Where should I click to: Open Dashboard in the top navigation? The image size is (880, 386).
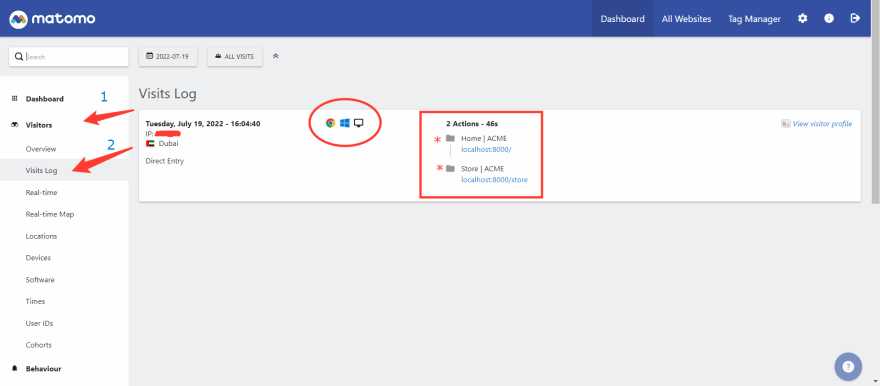[x=622, y=19]
